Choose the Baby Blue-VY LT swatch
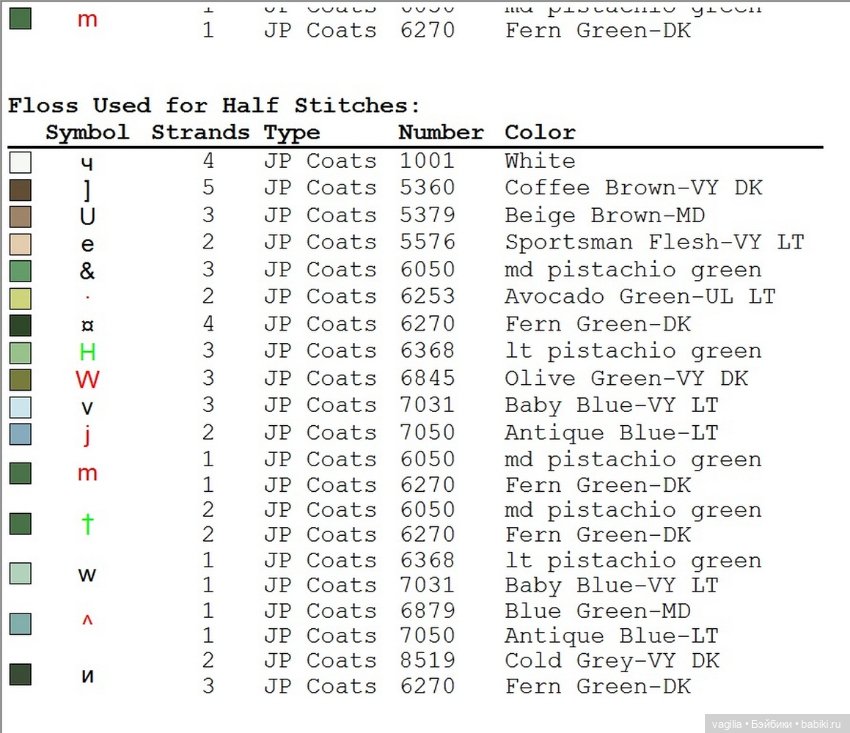 coord(20,406)
